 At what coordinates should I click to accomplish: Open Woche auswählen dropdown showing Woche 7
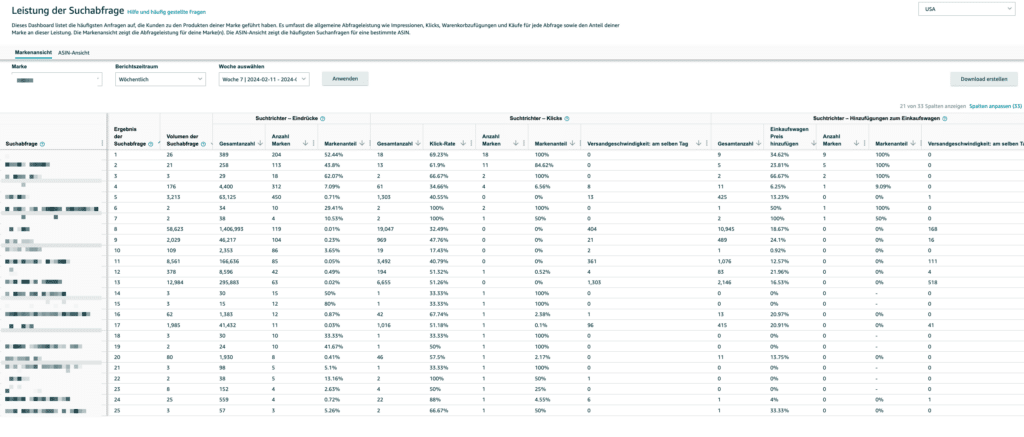point(264,79)
